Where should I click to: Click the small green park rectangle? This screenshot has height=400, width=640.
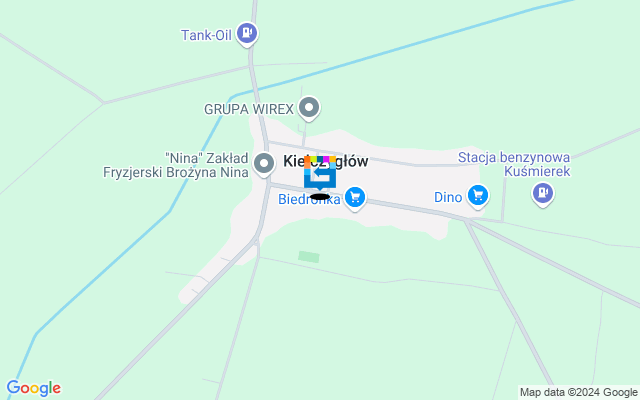pyautogui.click(x=309, y=257)
